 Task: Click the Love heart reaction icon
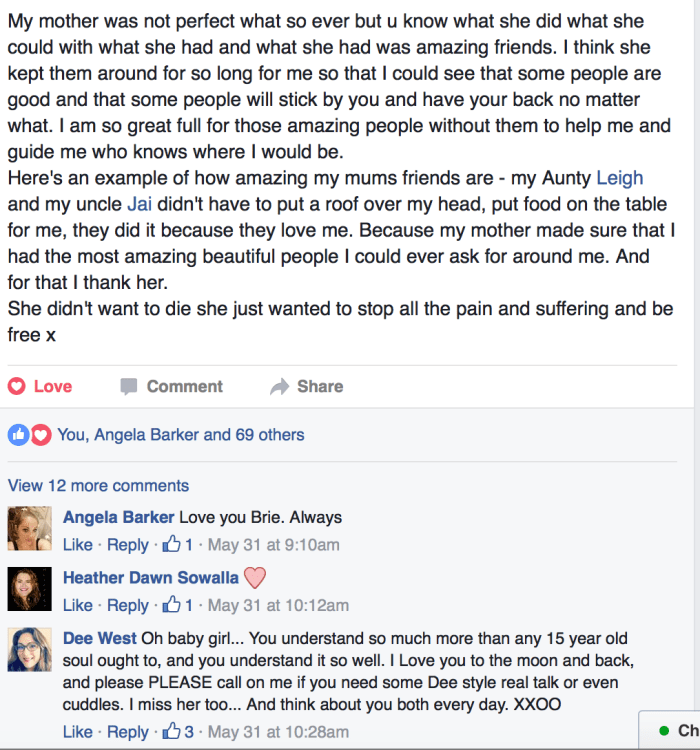click(x=17, y=387)
